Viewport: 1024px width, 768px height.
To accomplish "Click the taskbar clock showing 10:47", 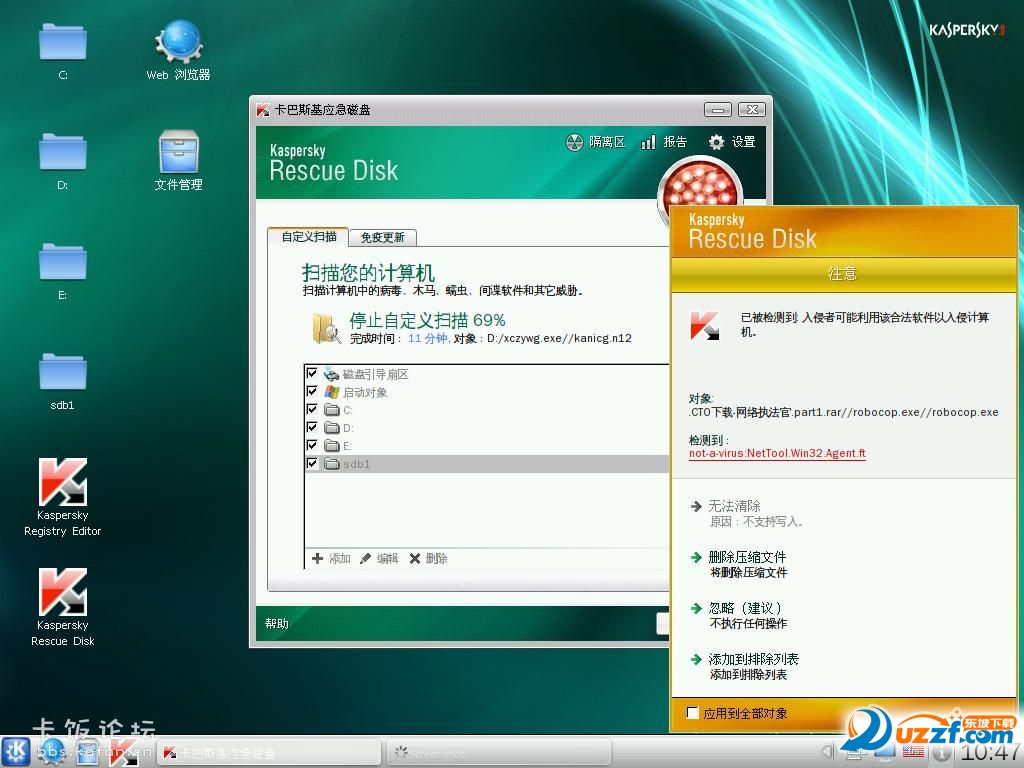I will click(992, 752).
